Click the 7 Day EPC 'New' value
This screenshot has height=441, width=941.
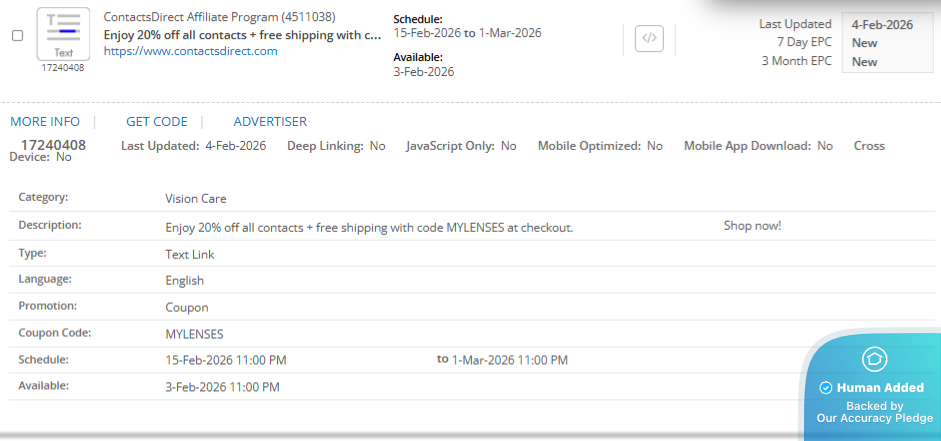click(864, 43)
